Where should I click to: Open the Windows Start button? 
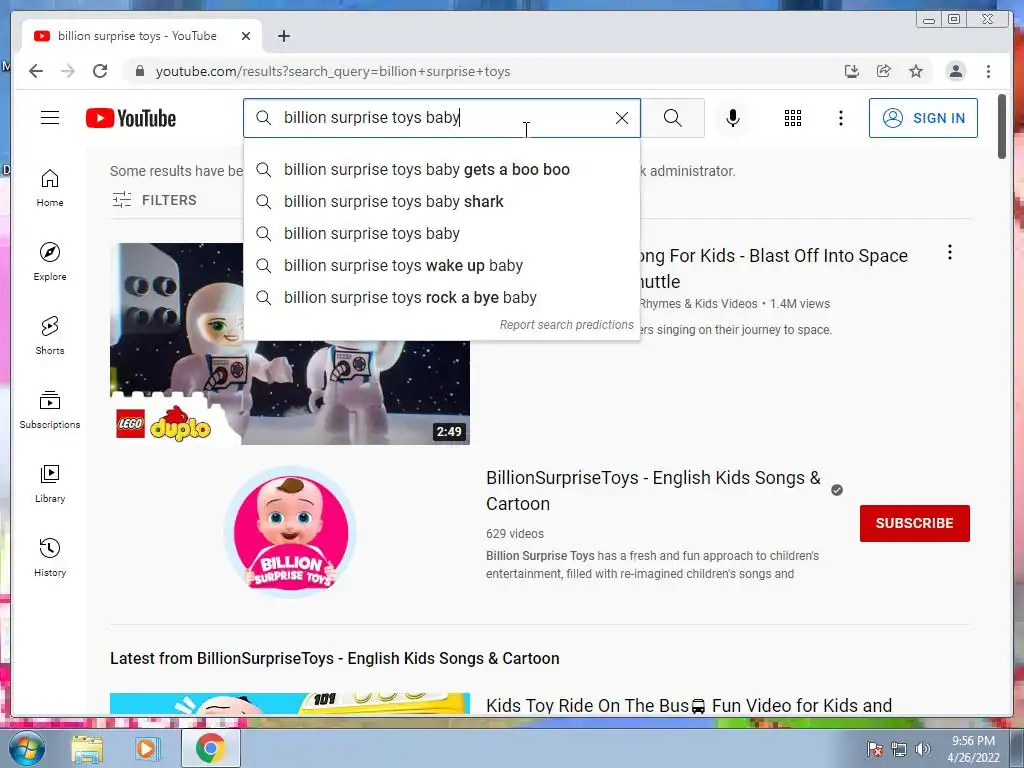point(26,748)
